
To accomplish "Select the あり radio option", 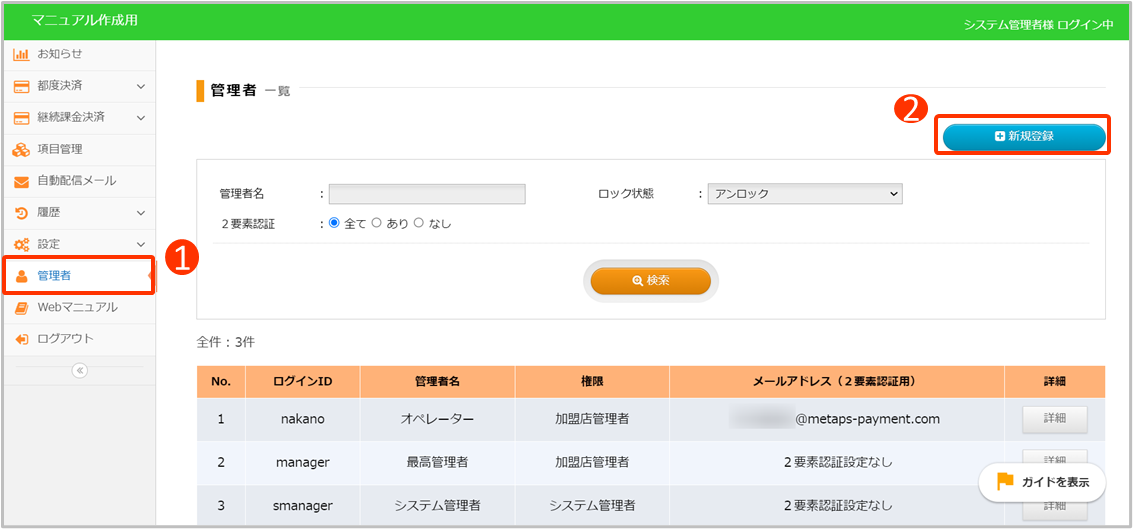I will [377, 224].
